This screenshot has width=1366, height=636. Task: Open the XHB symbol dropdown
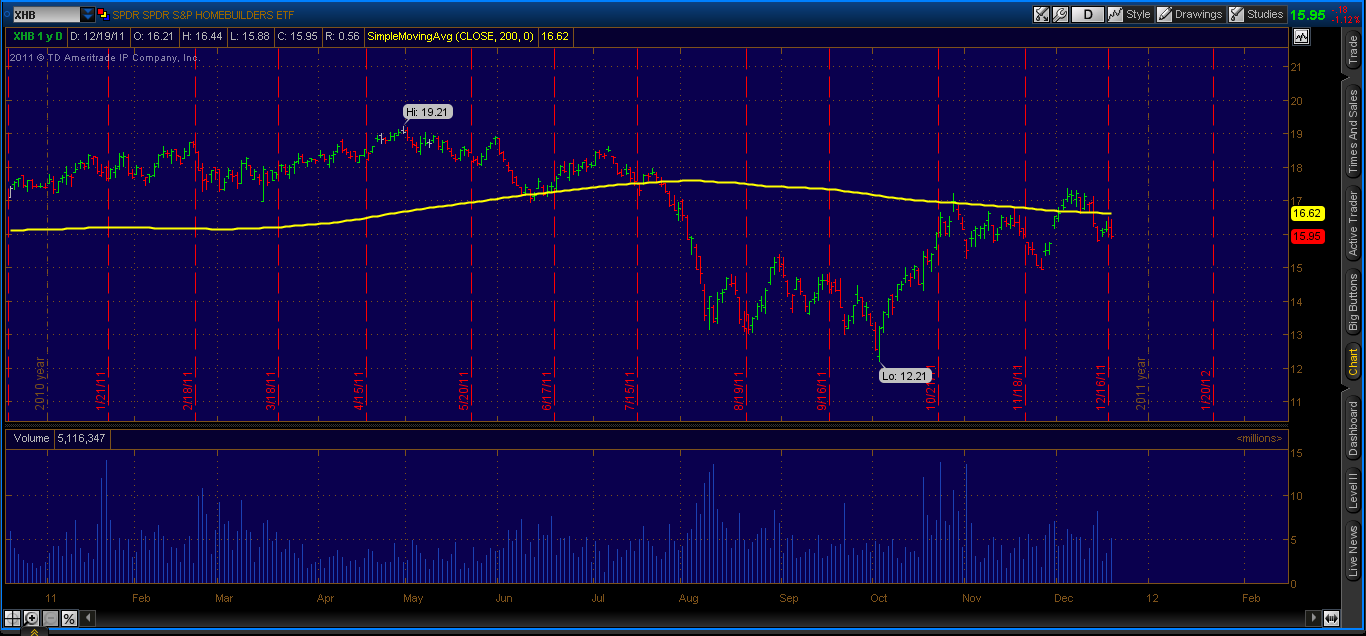[x=88, y=14]
